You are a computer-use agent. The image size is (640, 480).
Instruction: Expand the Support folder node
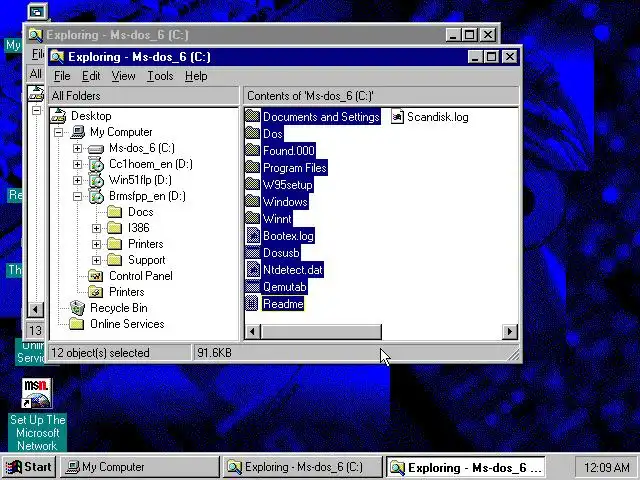(96, 260)
